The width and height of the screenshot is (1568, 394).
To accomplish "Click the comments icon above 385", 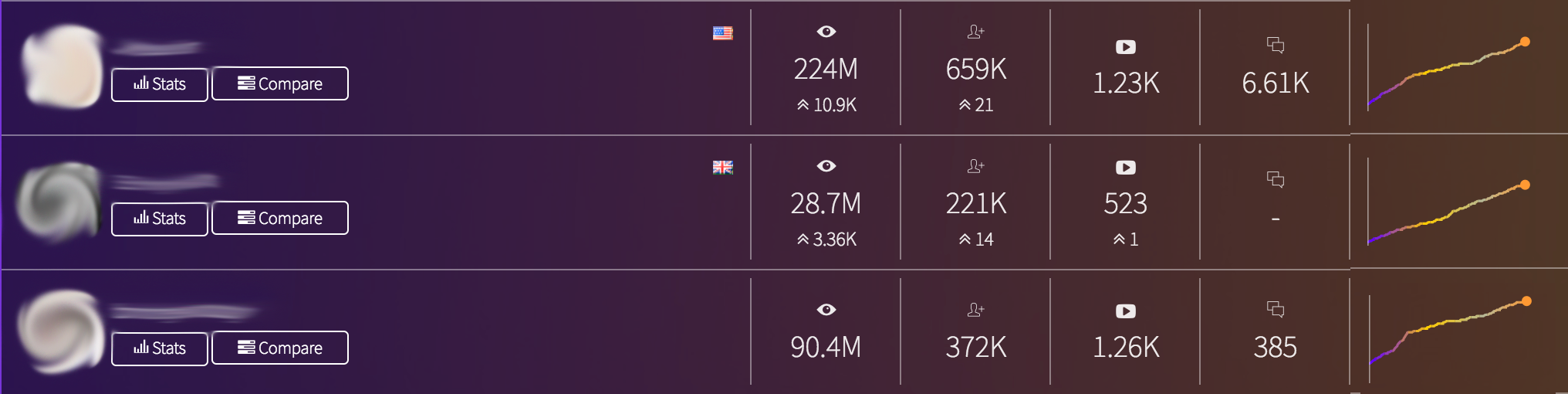I will coord(1275,310).
